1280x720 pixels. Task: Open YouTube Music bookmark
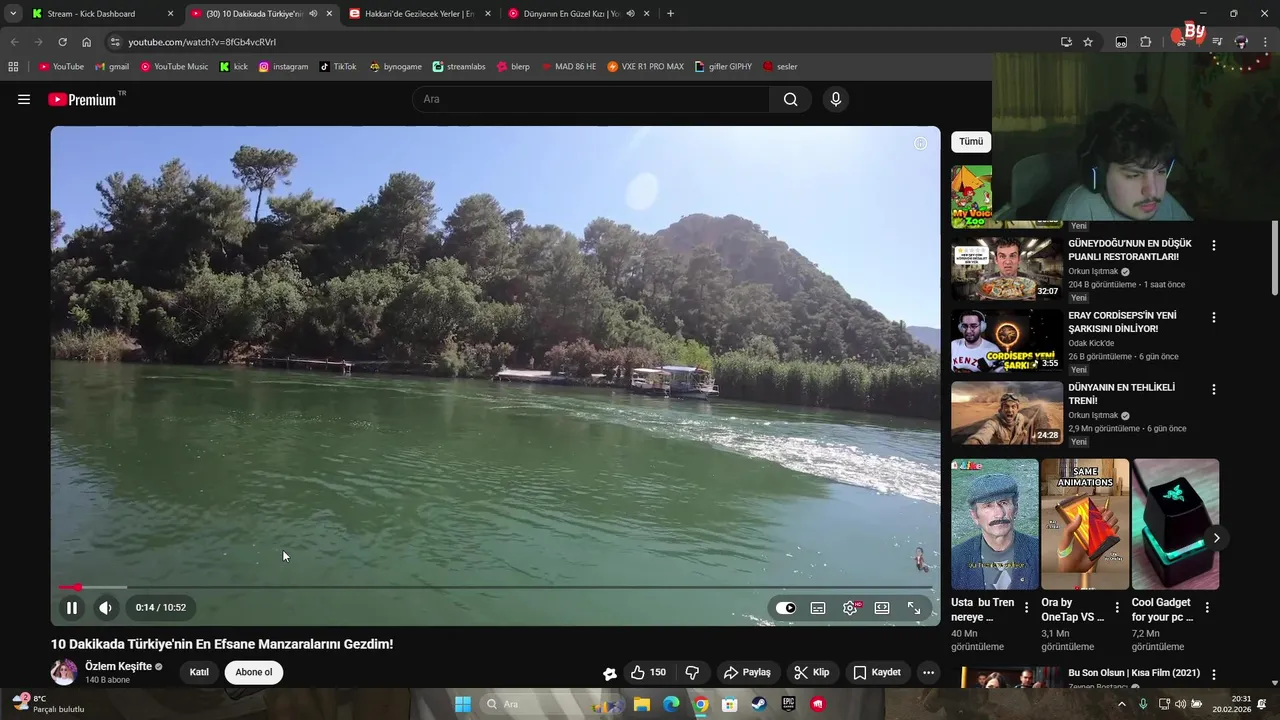[174, 67]
